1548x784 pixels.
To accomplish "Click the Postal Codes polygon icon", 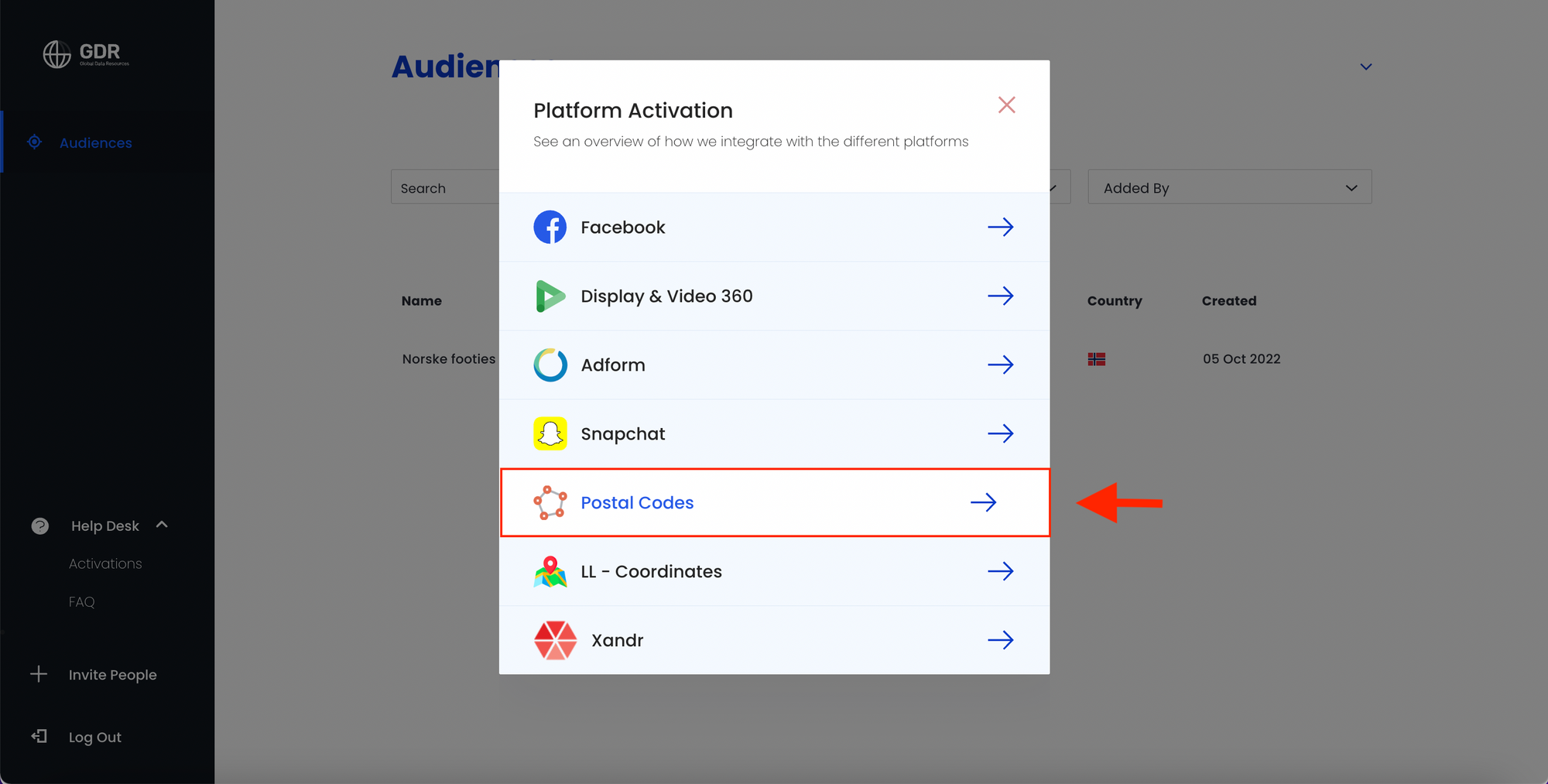I will [x=550, y=502].
